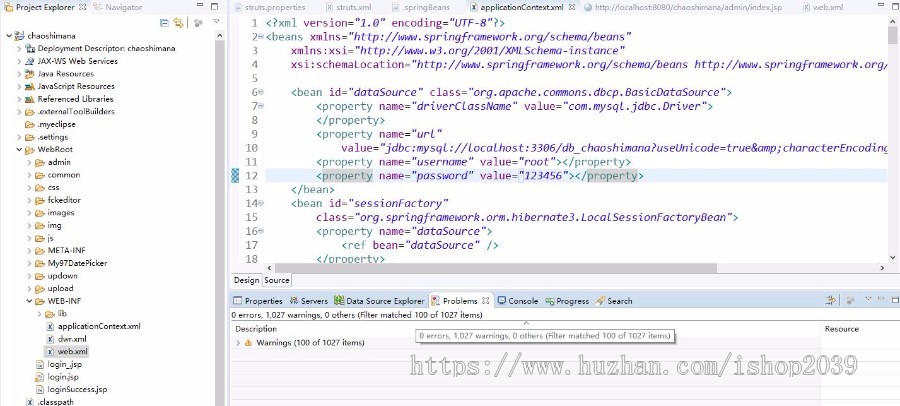Open the Problems view menu triangle
Viewport: 900px width, 406px height.
tap(868, 299)
